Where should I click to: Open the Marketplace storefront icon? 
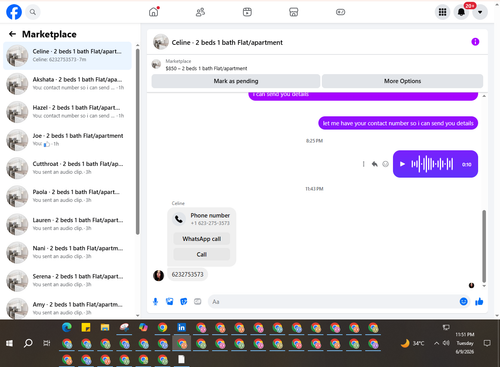(294, 12)
